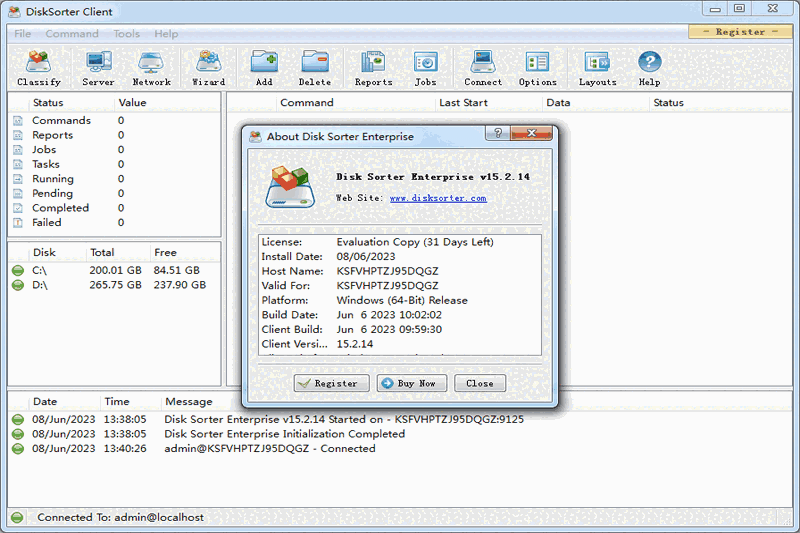This screenshot has width=800, height=533.
Task: Click the About dialog question mark button
Action: [498, 133]
